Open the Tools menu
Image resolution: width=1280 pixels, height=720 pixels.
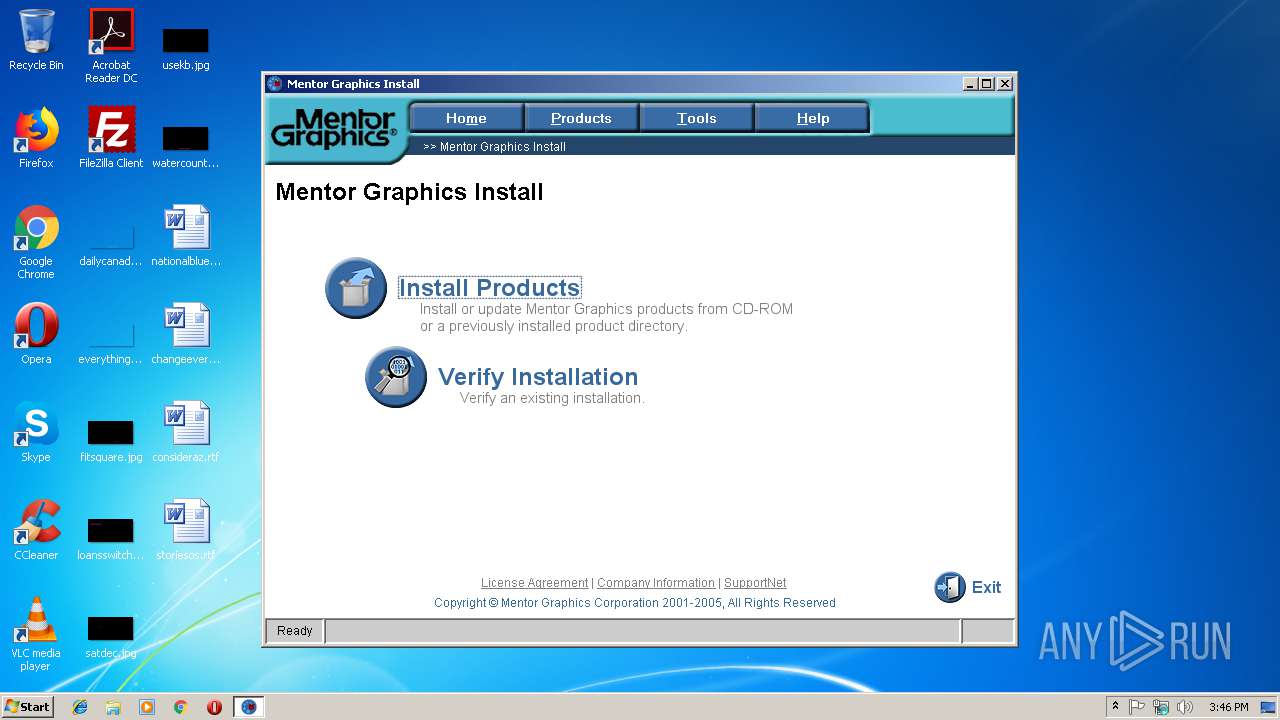pos(697,118)
